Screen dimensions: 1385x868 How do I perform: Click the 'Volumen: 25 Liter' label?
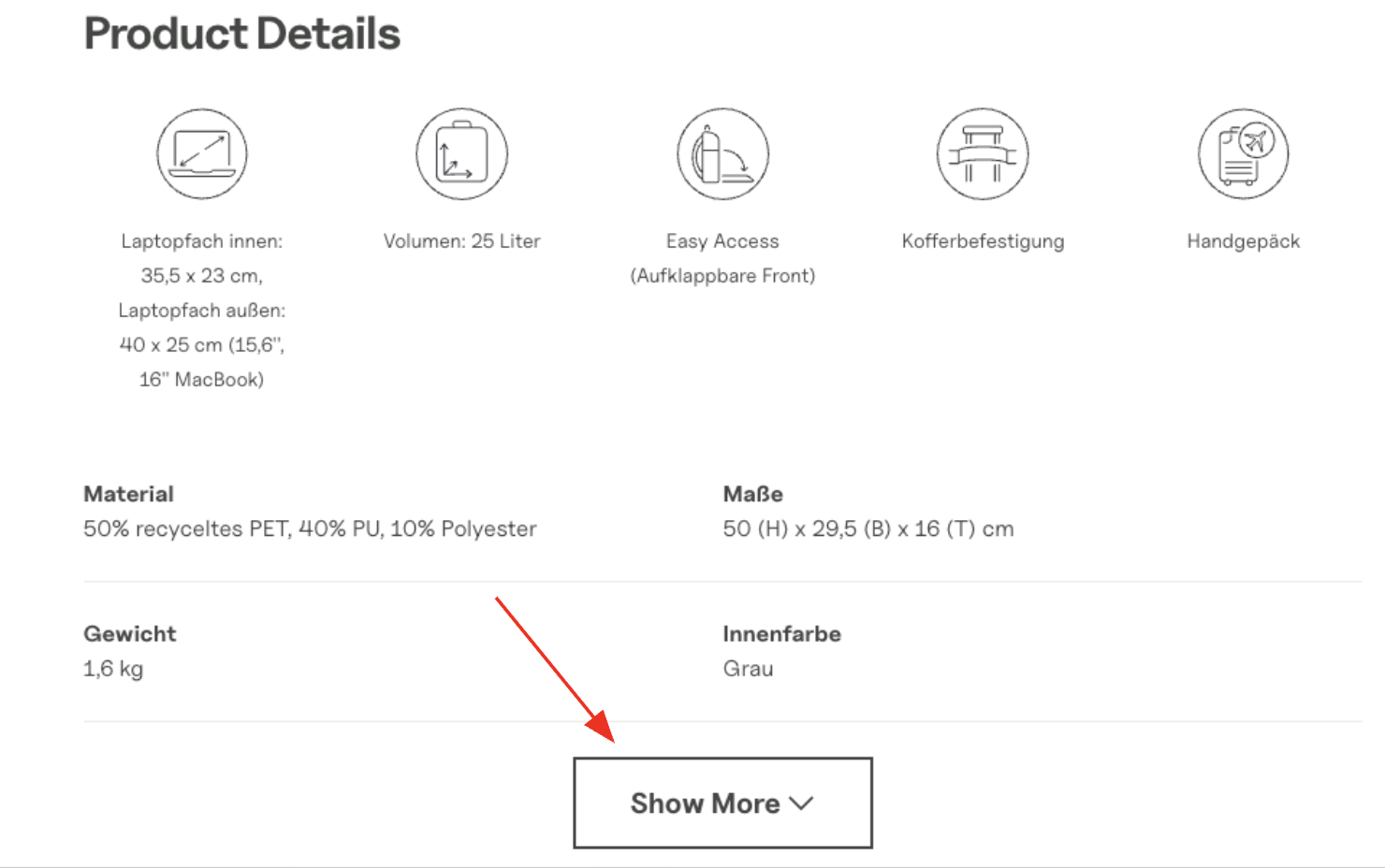click(462, 241)
